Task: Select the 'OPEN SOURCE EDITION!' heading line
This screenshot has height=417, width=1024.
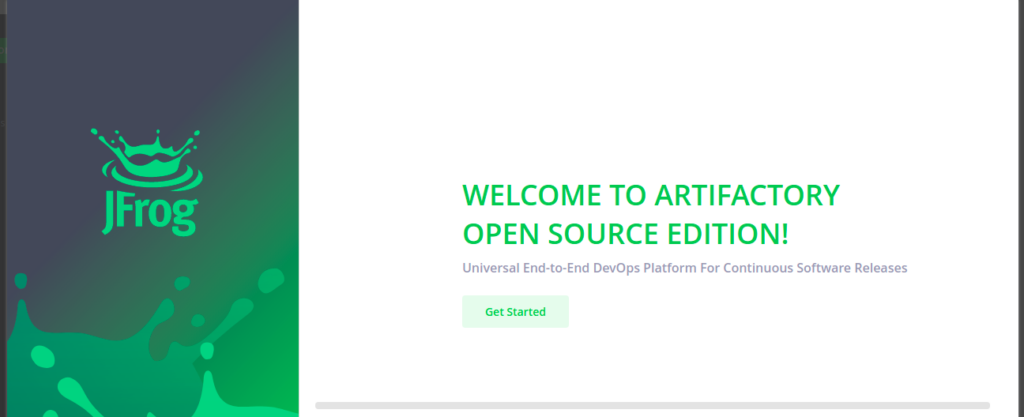Action: point(625,234)
